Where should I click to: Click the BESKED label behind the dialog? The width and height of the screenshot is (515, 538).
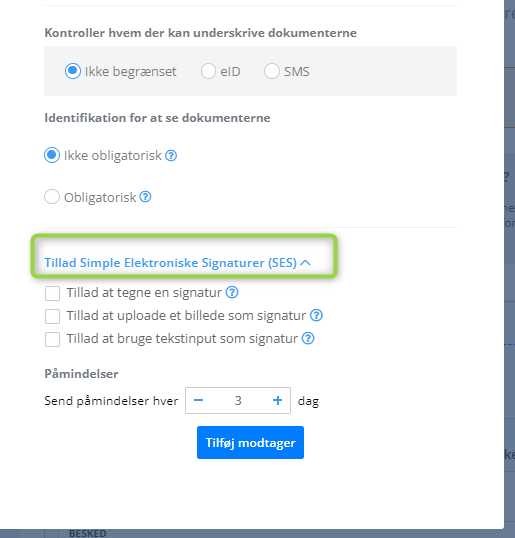tap(88, 534)
